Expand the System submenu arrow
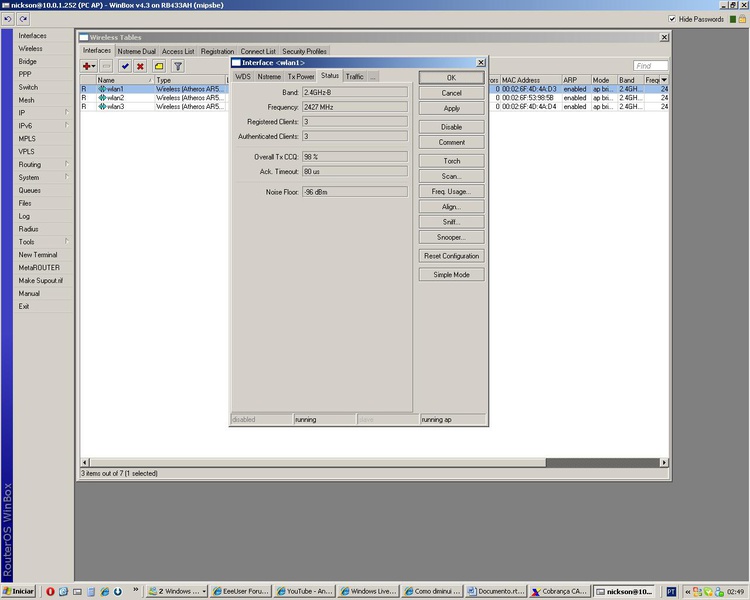Viewport: 750px width, 600px height. point(66,177)
